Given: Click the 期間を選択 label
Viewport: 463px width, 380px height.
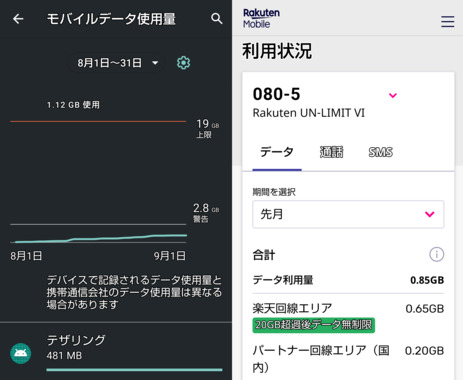Looking at the screenshot, I should [274, 192].
